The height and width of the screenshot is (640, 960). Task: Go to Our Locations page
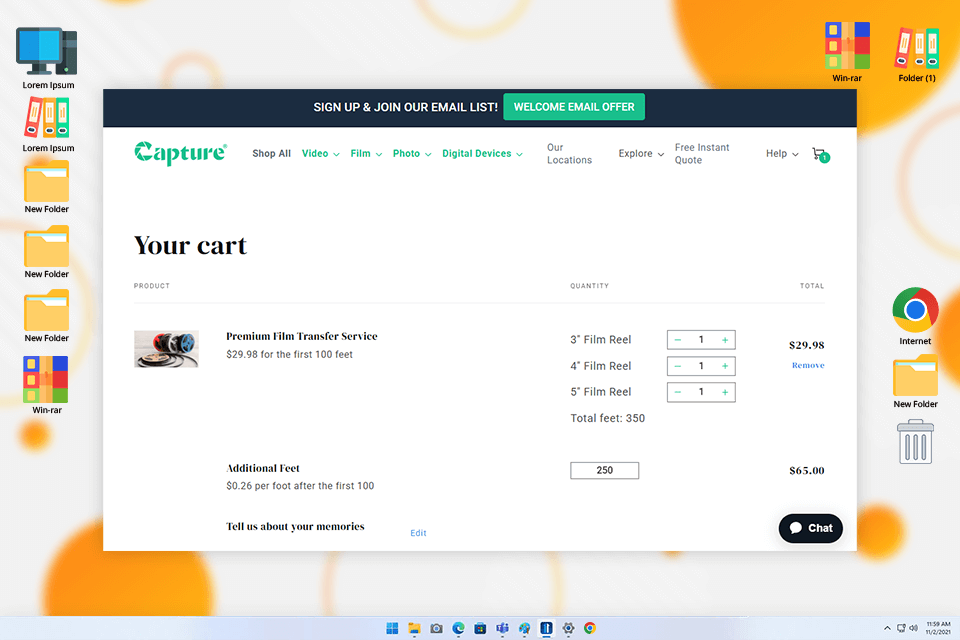coord(569,154)
